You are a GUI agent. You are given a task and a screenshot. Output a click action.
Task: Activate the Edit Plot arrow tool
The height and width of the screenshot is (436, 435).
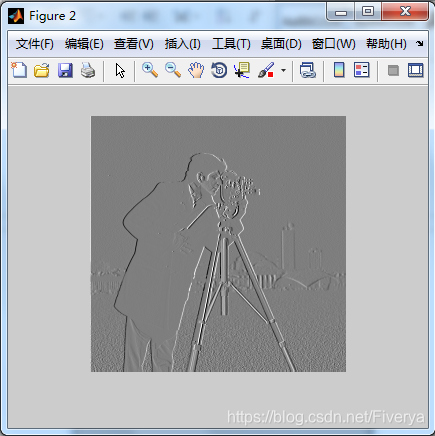pos(120,71)
